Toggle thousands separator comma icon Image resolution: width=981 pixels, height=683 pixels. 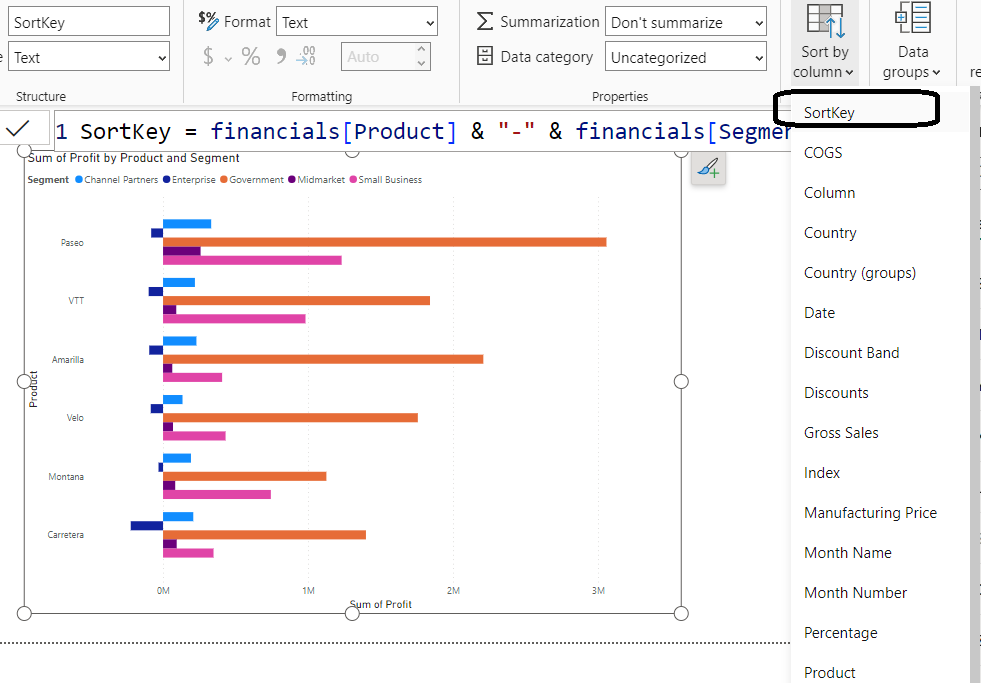281,56
